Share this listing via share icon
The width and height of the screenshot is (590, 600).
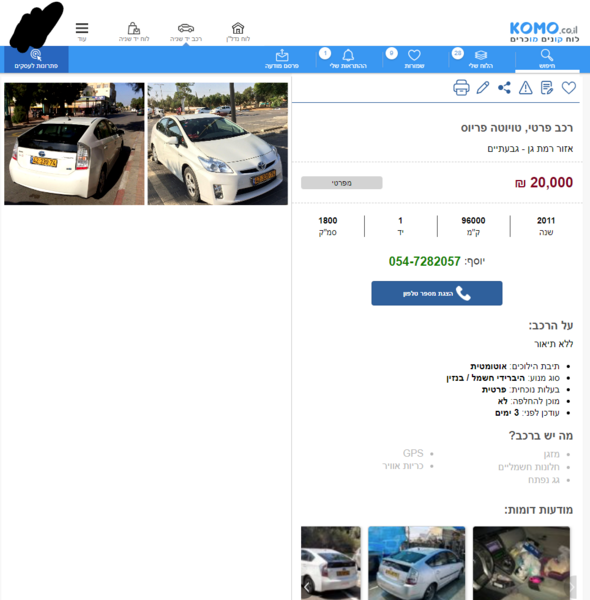[504, 88]
